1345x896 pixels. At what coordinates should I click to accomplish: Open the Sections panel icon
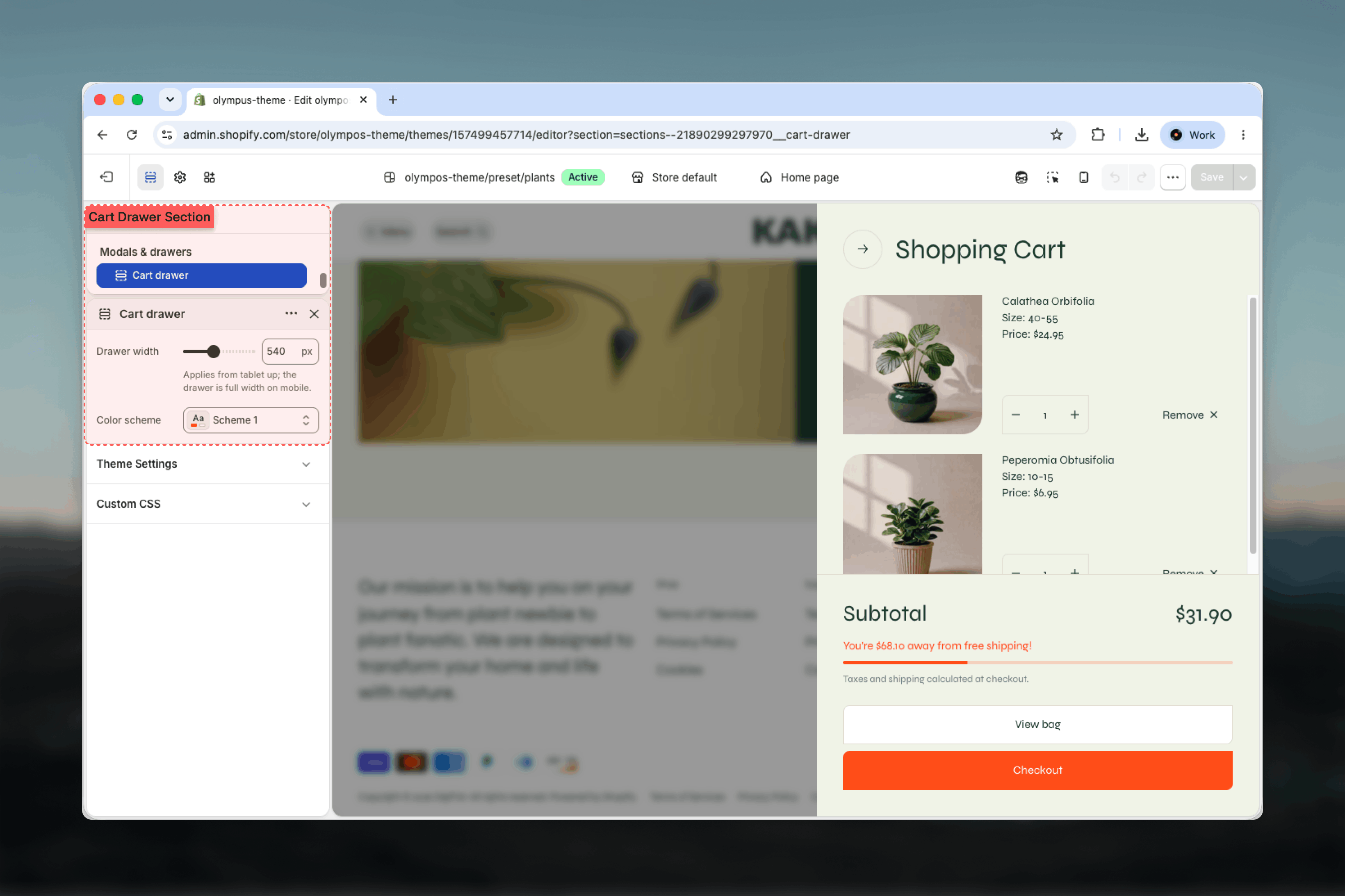[x=150, y=177]
